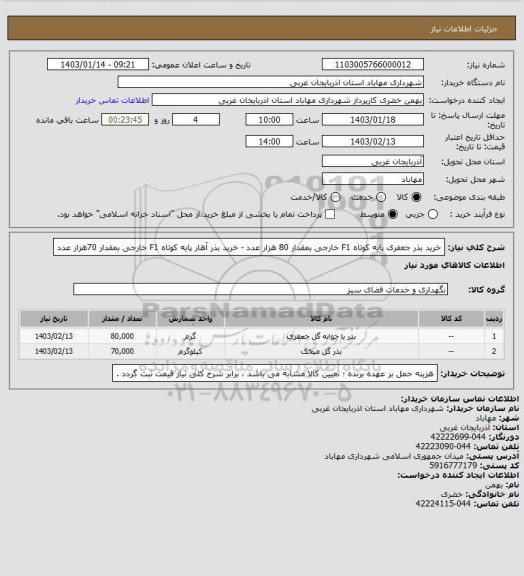This screenshot has height=576, width=524.
Task: Click the deadline time field 10:00
Action: tap(269, 120)
